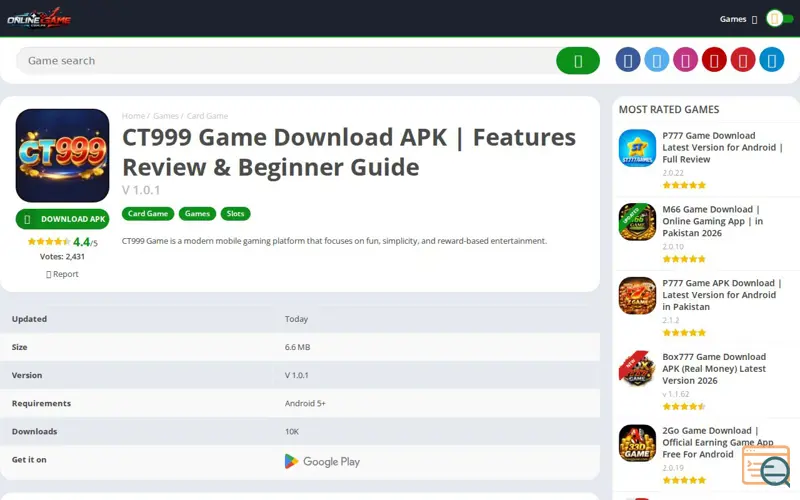Screen dimensions: 800x500
Task: Open P777 Game APK Download thumbnail
Action: 637,295
